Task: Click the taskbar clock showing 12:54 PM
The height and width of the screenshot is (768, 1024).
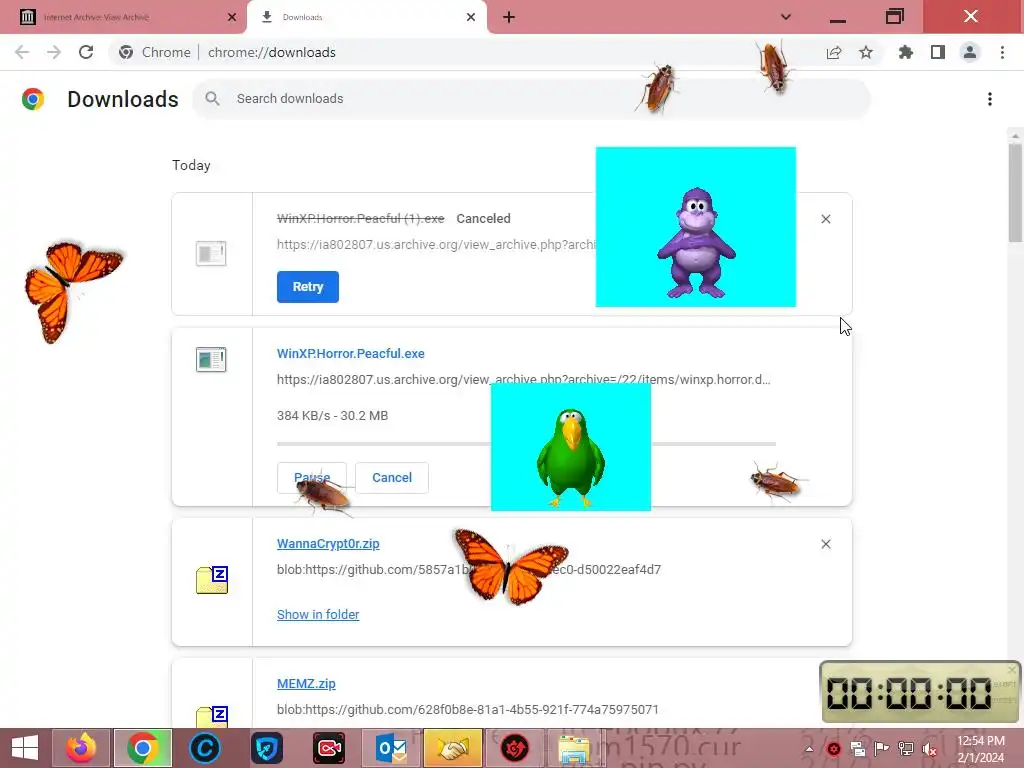Action: (981, 749)
